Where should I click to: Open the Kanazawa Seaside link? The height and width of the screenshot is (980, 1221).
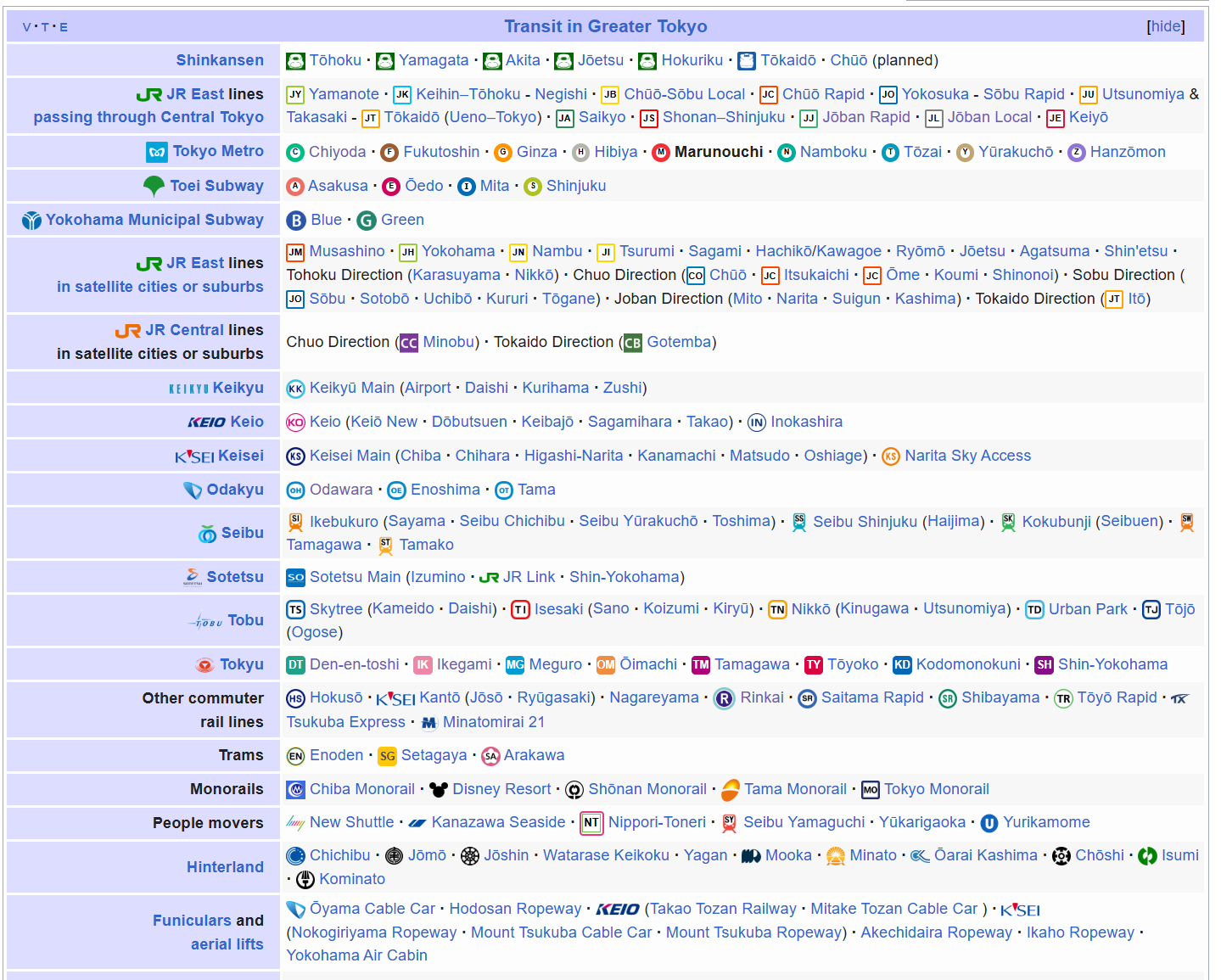click(499, 822)
